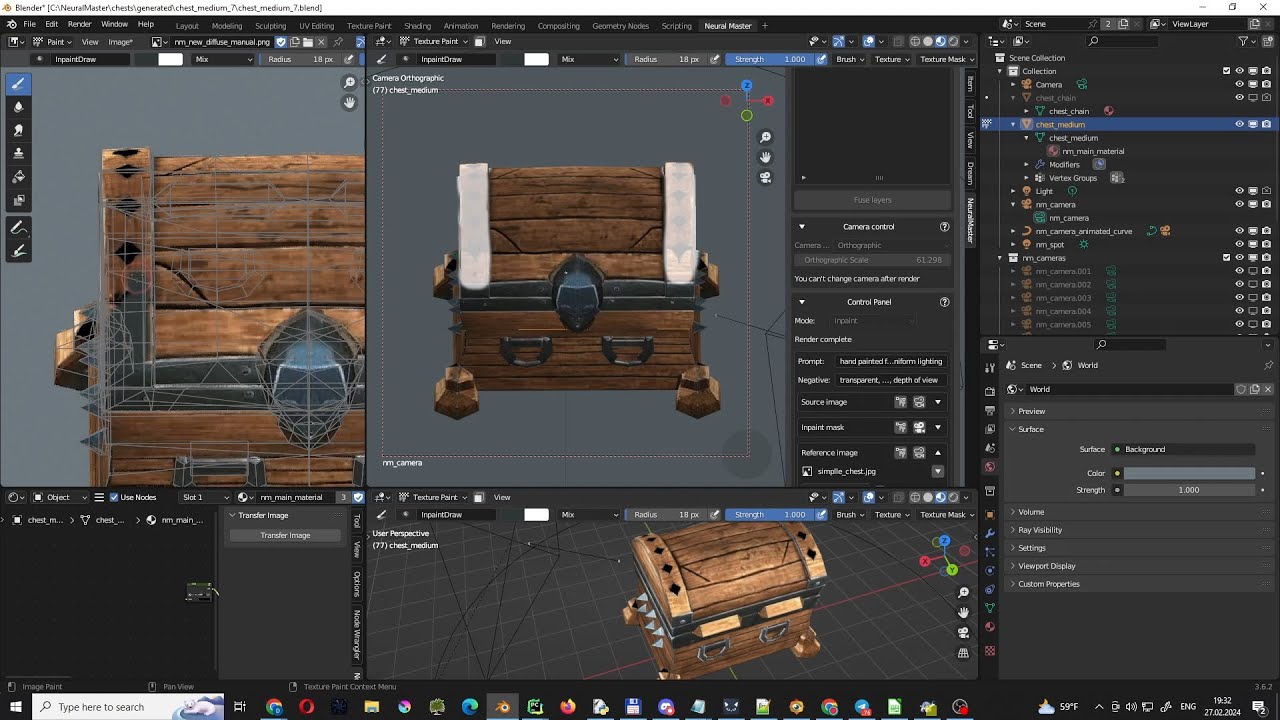Open the Render properties tab icon
The width and height of the screenshot is (1280, 720).
click(990, 391)
